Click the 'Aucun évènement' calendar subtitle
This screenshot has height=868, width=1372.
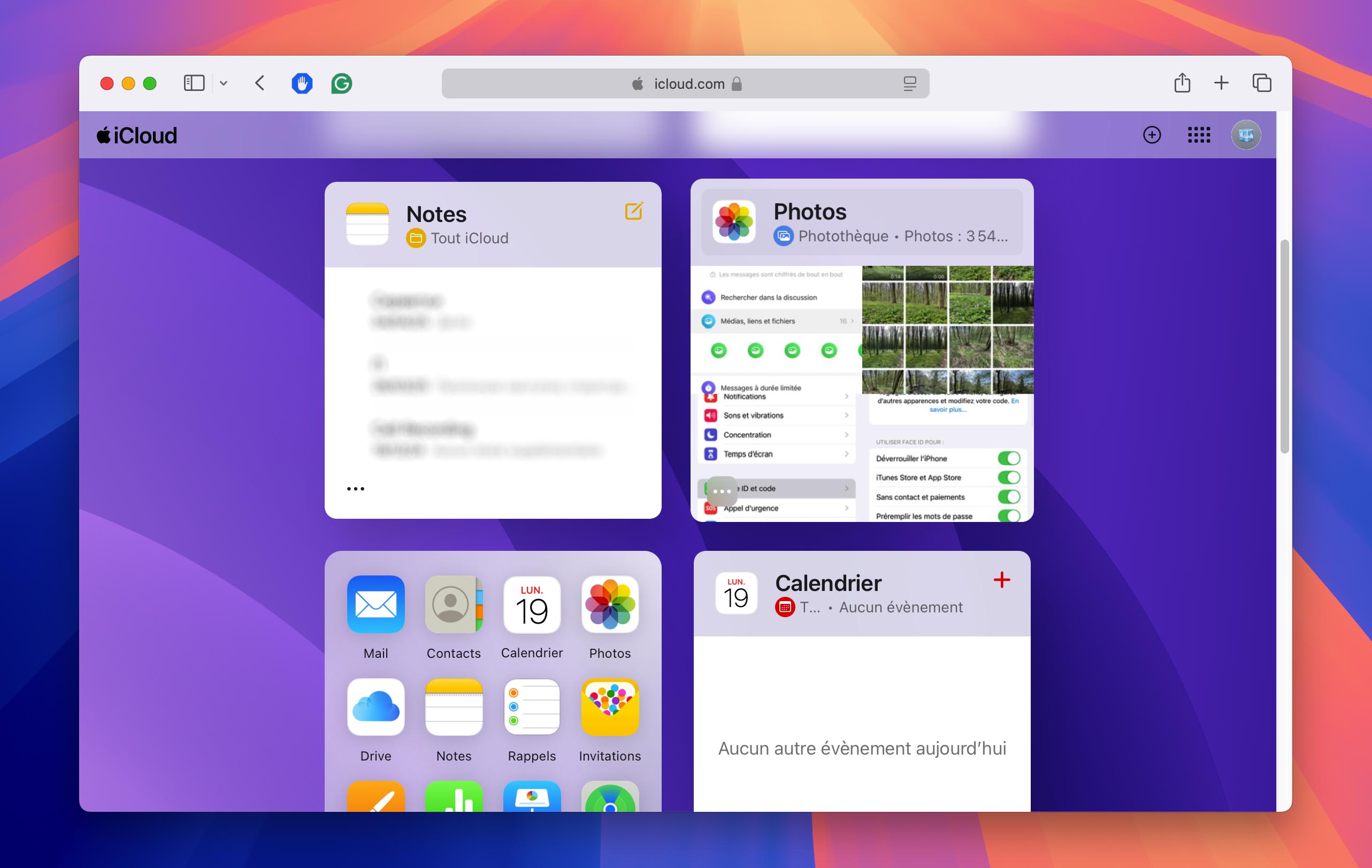(901, 607)
